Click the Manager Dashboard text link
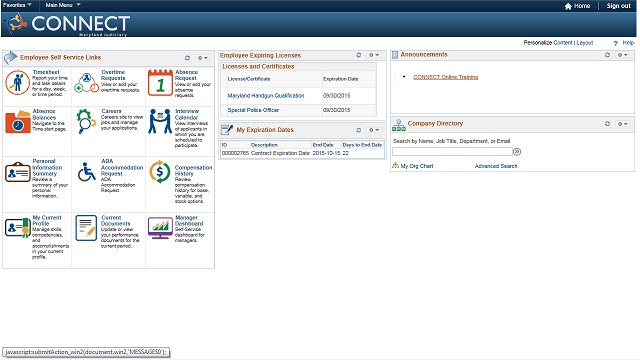This screenshot has height=360, width=640. 189,220
